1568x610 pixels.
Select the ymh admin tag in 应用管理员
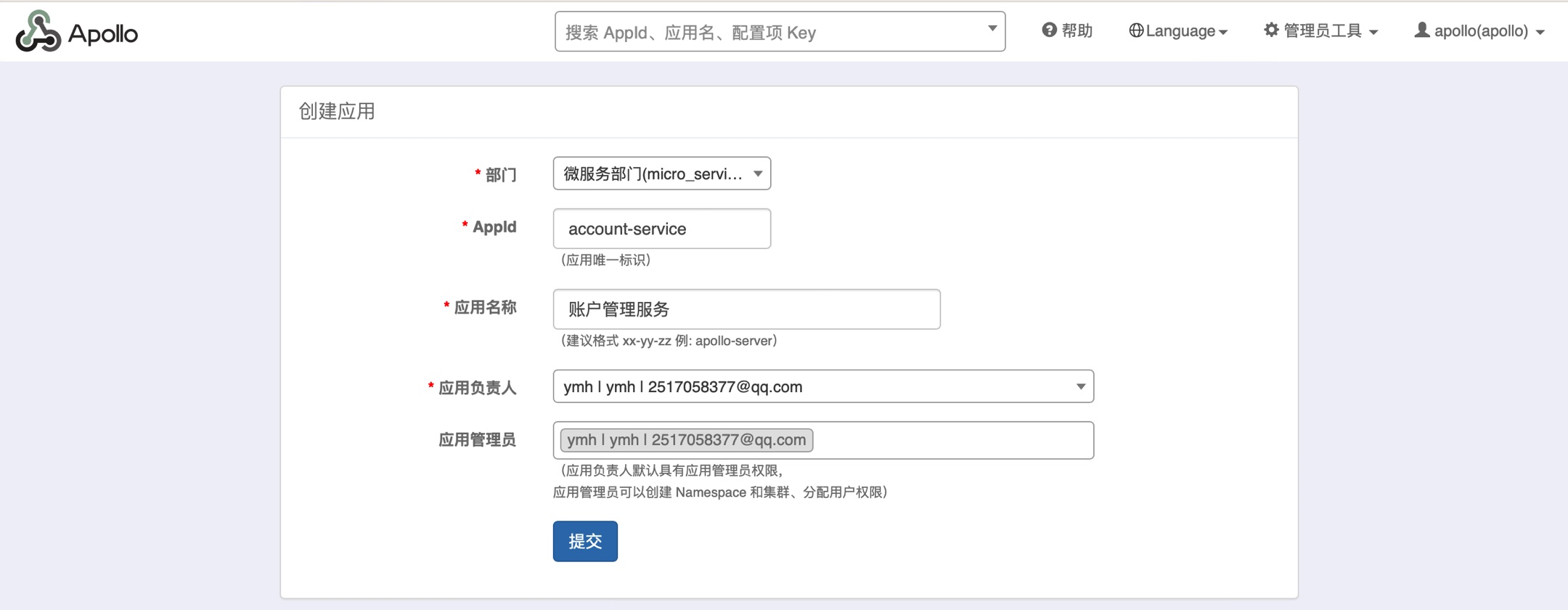(x=687, y=440)
